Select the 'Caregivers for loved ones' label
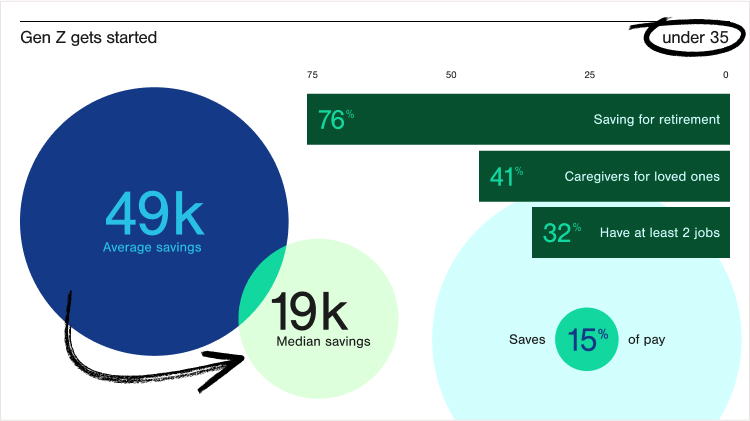 click(642, 176)
